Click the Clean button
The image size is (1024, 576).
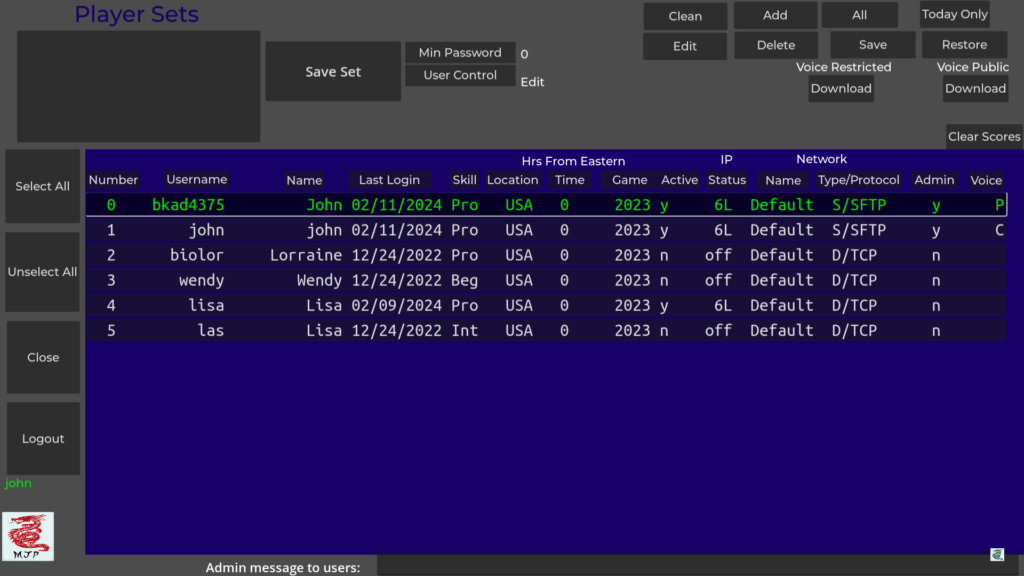pos(685,16)
